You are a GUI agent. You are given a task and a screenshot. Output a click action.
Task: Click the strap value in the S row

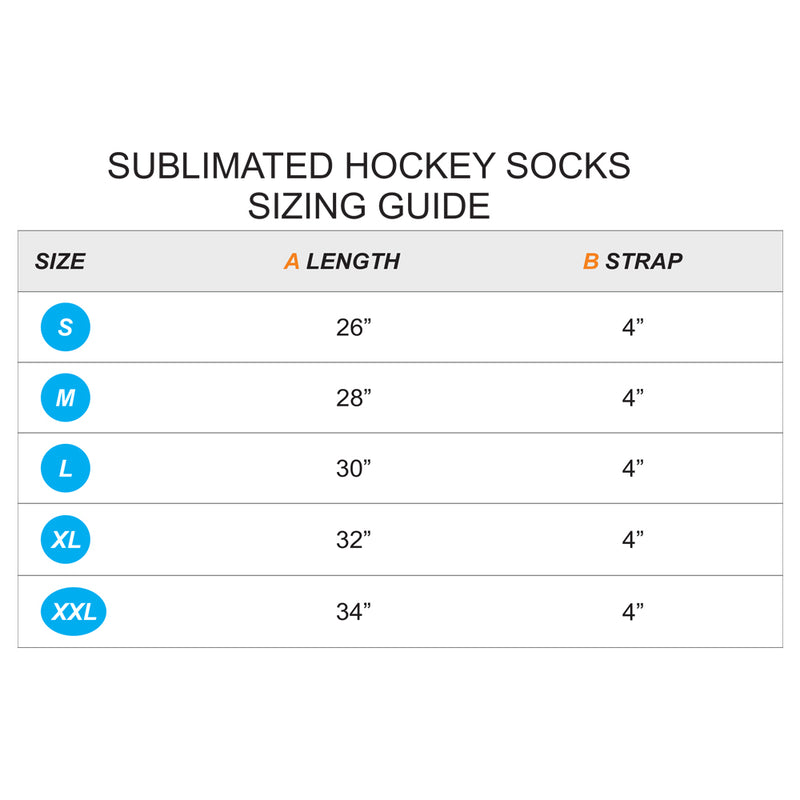(x=632, y=327)
